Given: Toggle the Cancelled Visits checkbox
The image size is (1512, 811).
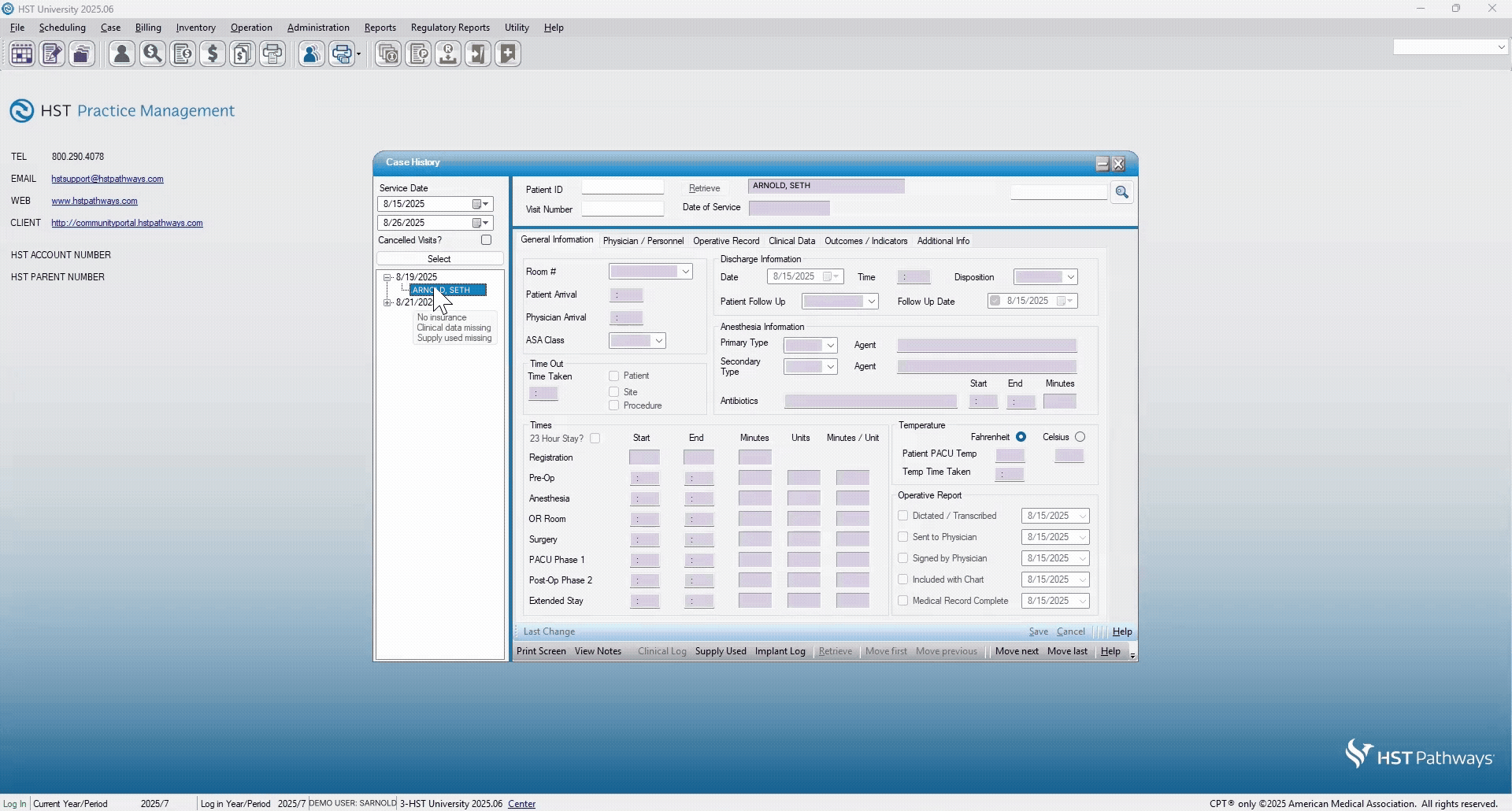Looking at the screenshot, I should pos(486,240).
